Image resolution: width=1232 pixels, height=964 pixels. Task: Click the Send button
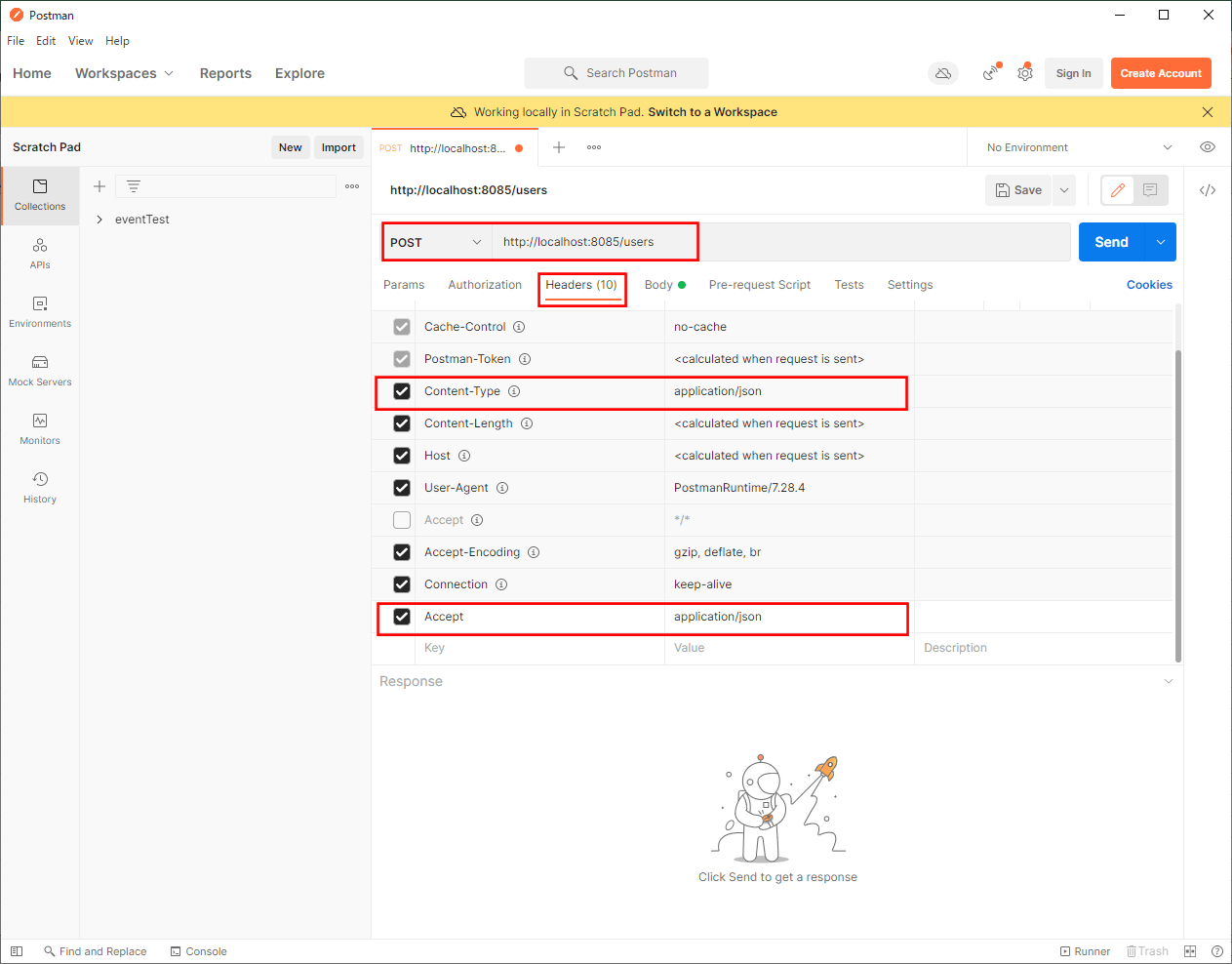pyautogui.click(x=1111, y=242)
